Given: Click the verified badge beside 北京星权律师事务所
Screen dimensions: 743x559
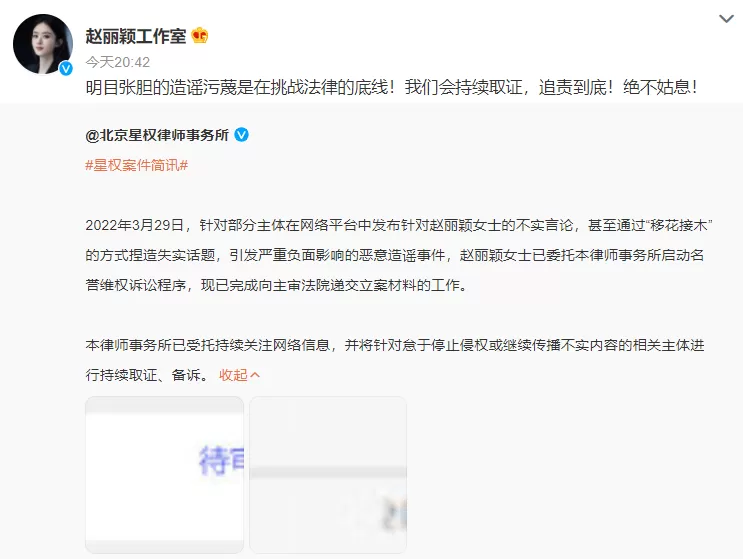Looking at the screenshot, I should (x=242, y=135).
